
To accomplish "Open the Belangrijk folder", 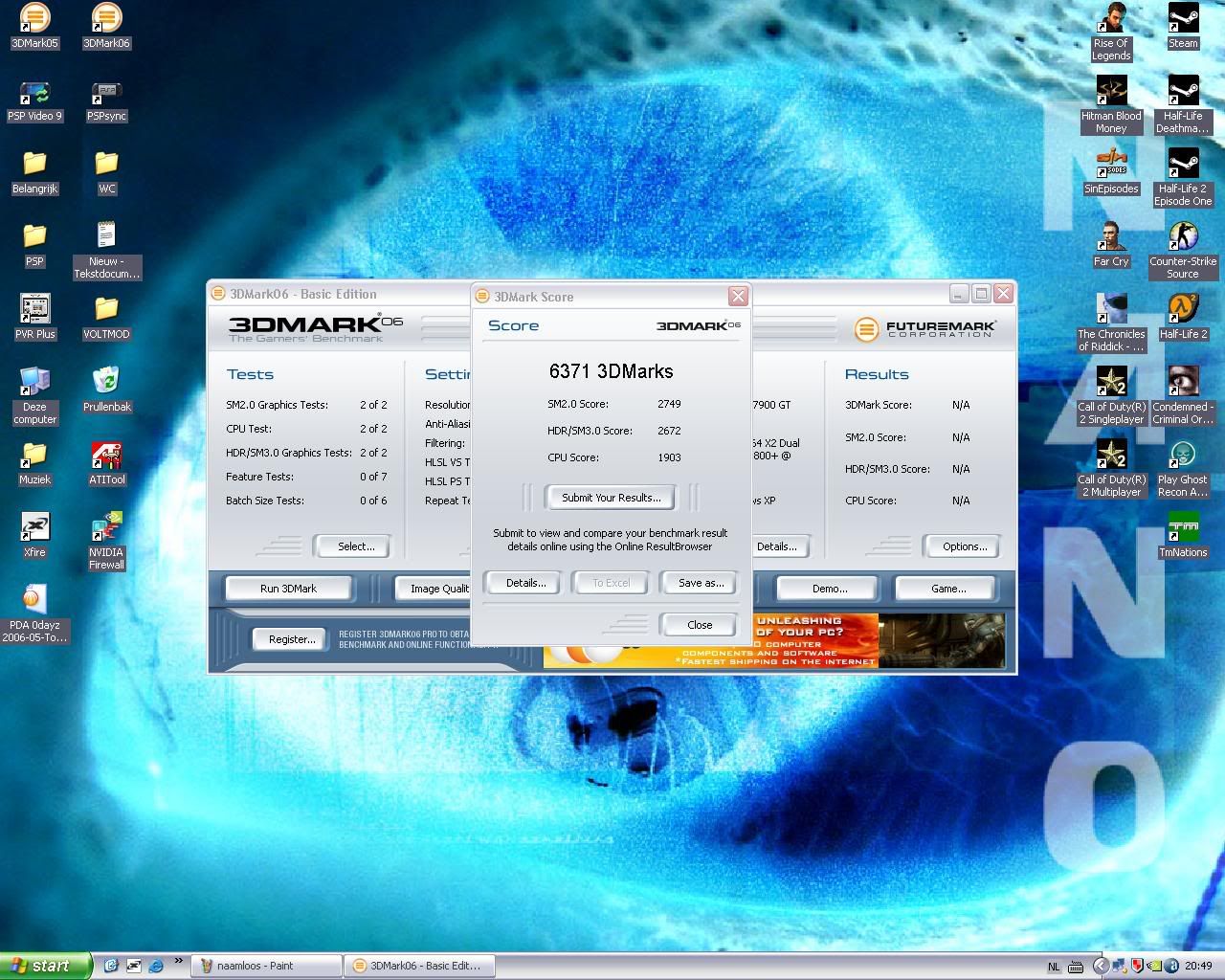I will pyautogui.click(x=34, y=172).
